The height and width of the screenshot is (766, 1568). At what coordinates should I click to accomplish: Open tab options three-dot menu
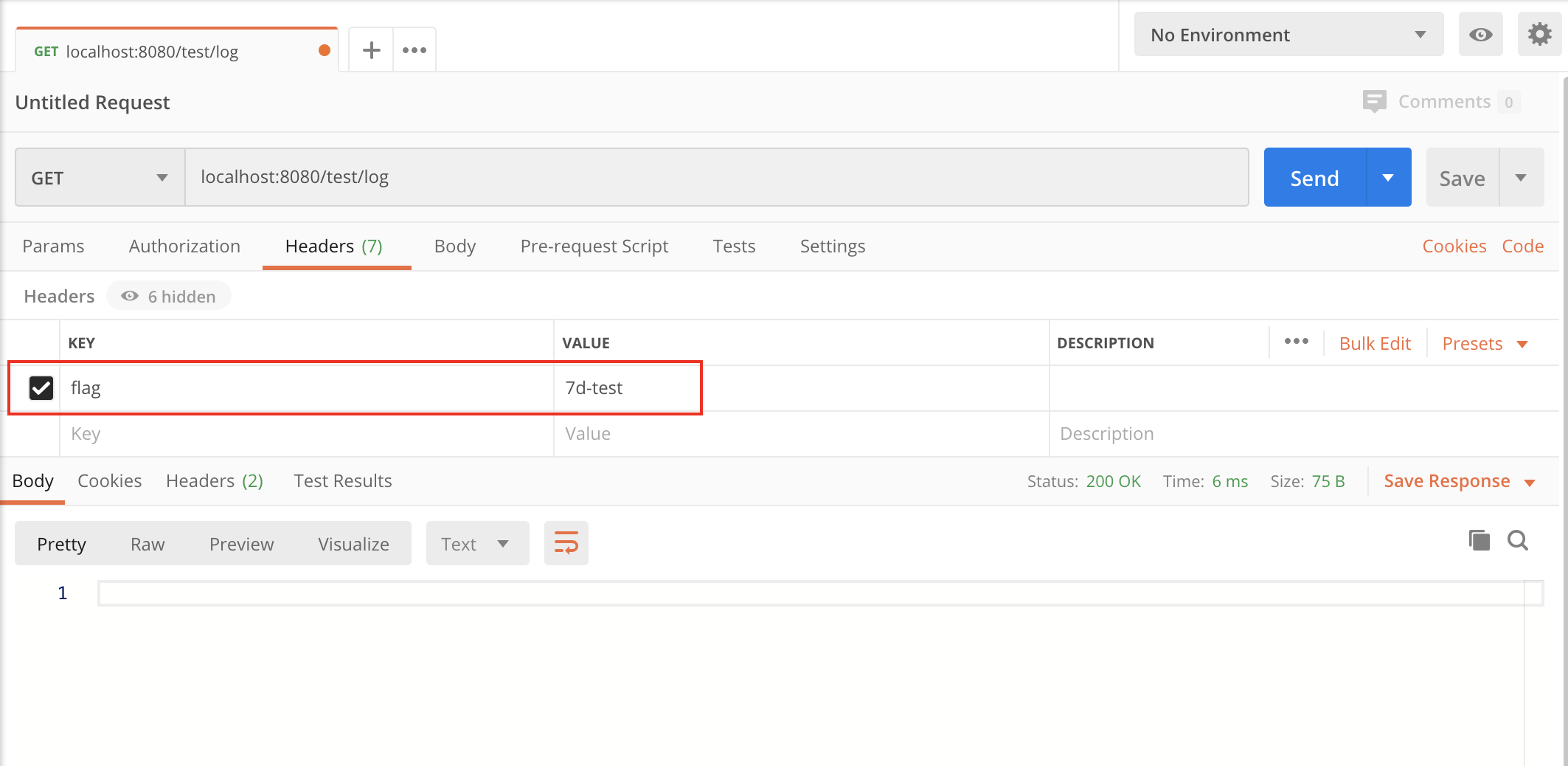click(x=414, y=50)
